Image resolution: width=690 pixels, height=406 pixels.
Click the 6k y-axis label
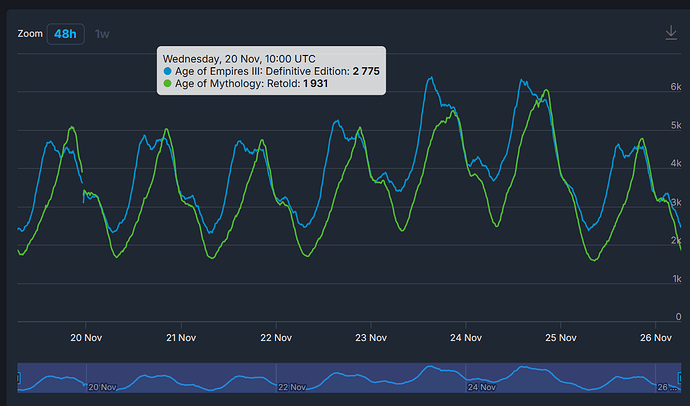[x=676, y=87]
